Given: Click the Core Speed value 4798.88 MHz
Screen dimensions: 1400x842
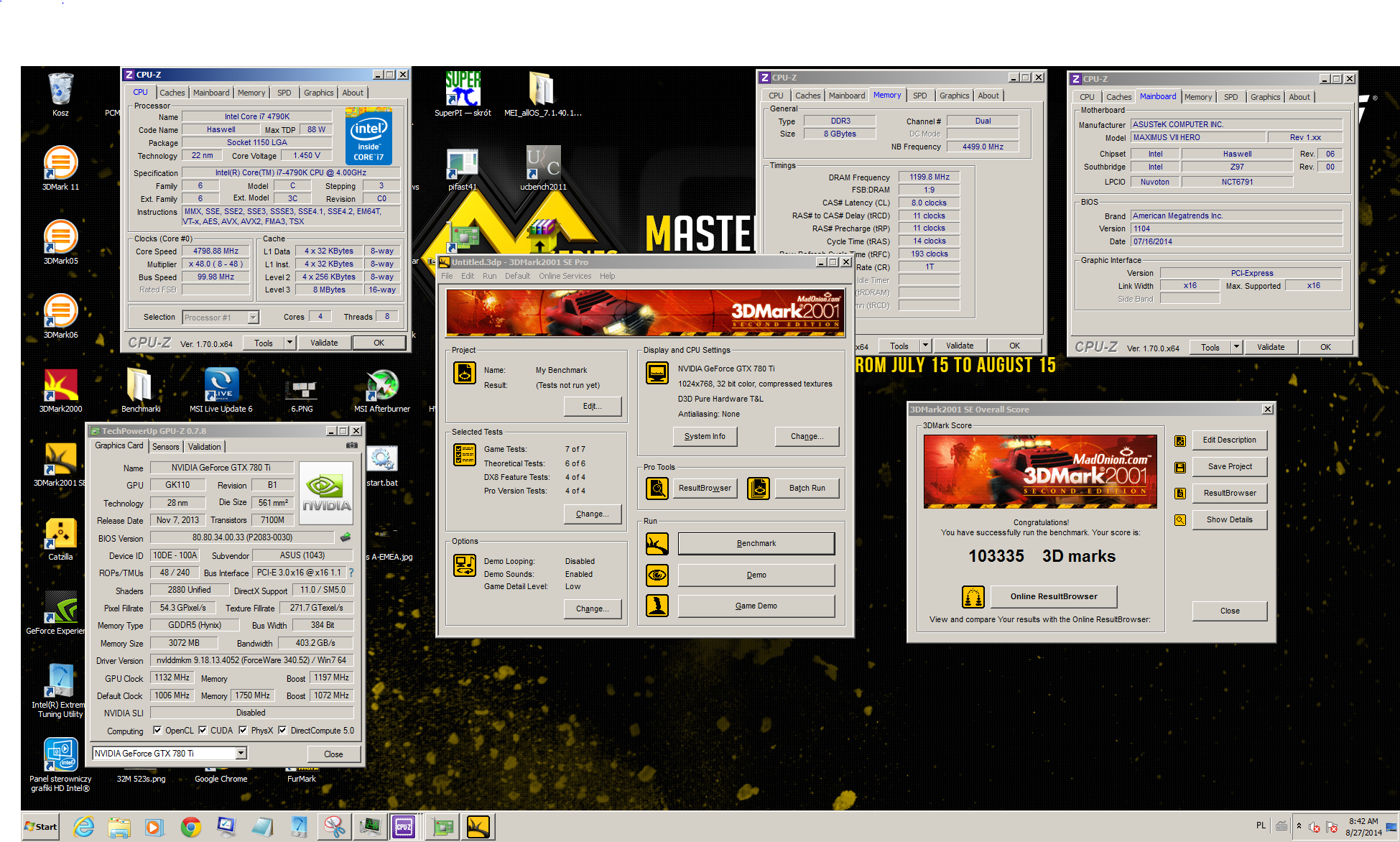Looking at the screenshot, I should tap(215, 251).
